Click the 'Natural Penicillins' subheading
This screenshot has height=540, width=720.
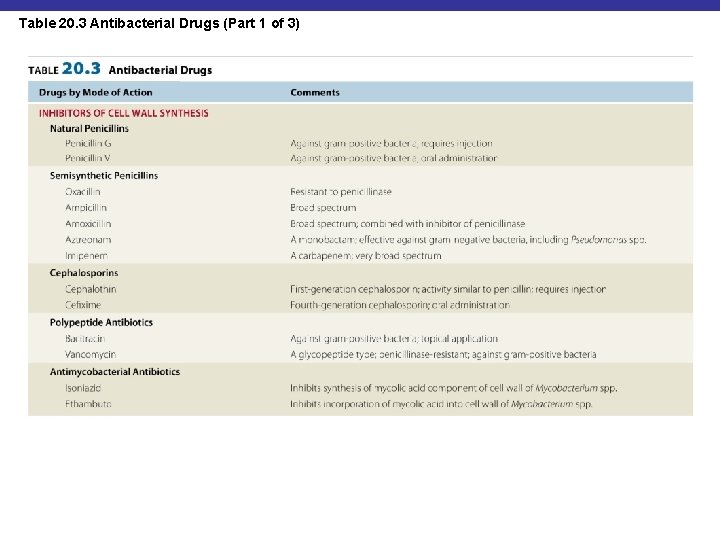pyautogui.click(x=89, y=129)
